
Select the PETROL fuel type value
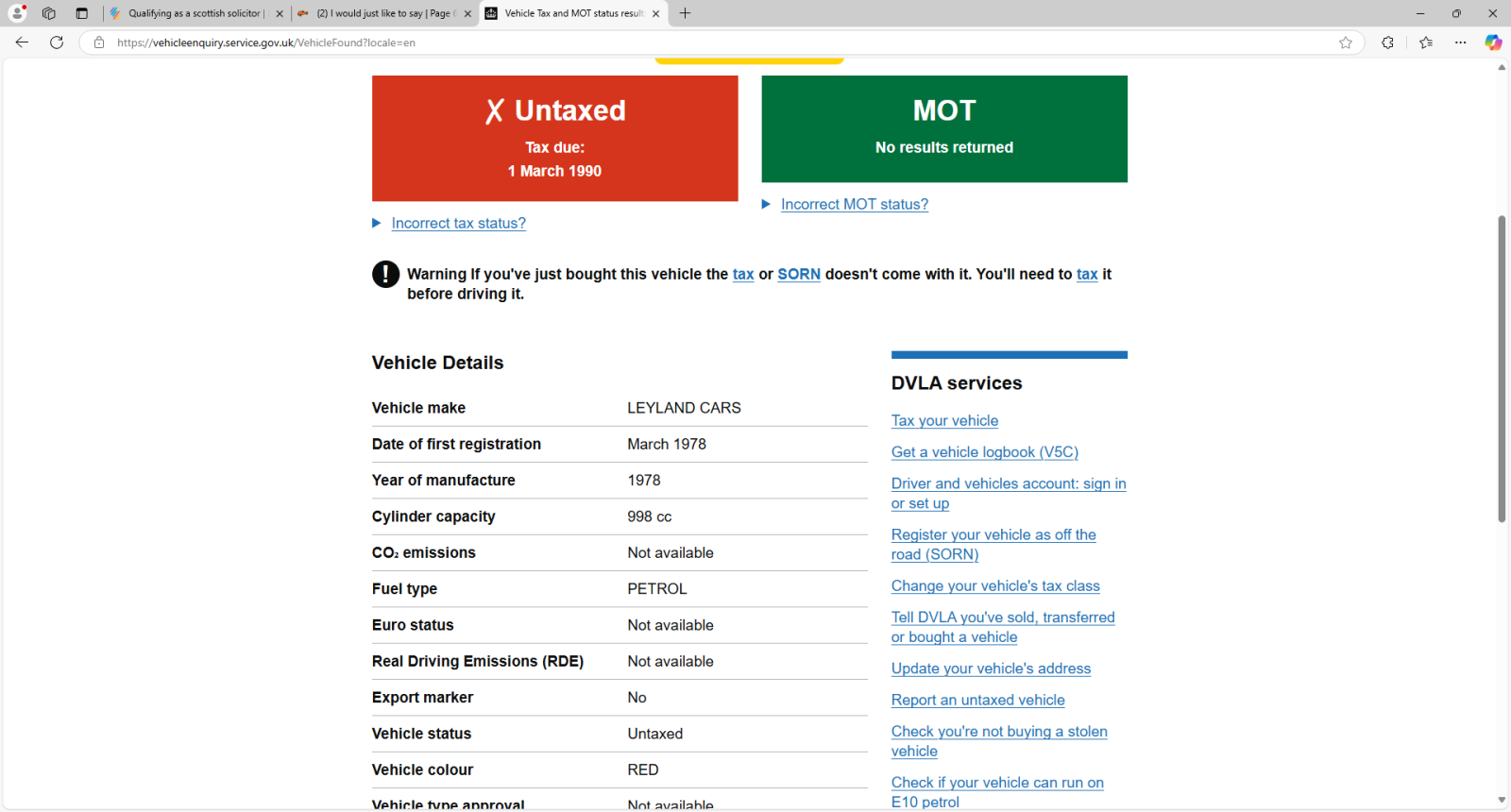pyautogui.click(x=657, y=589)
